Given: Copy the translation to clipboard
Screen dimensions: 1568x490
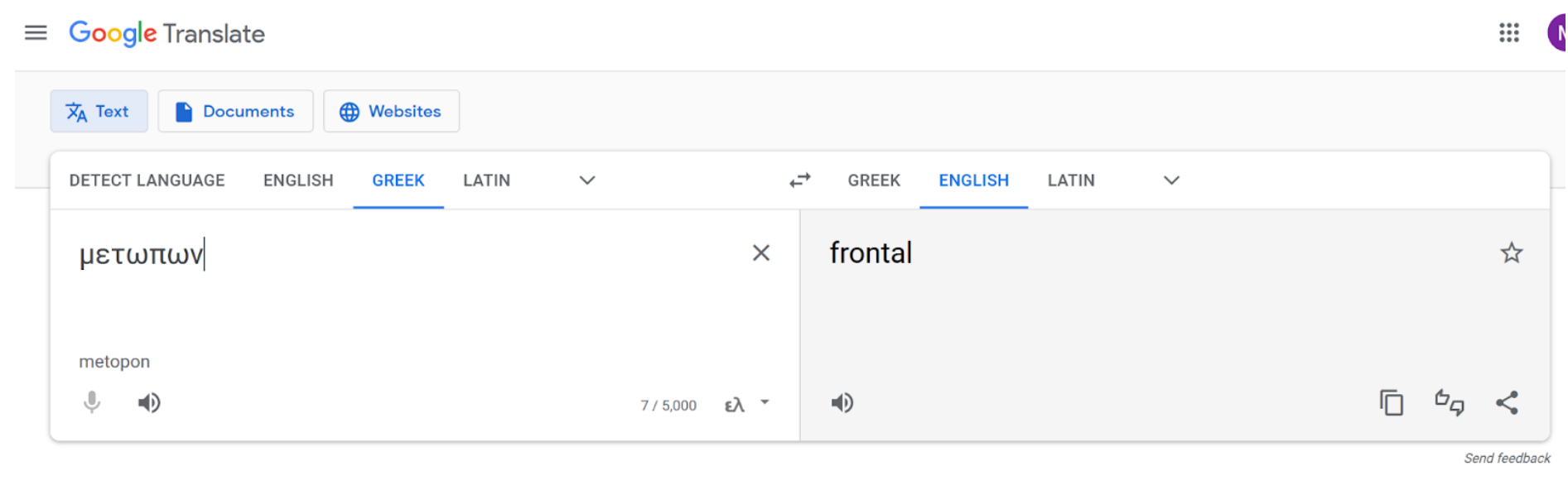Looking at the screenshot, I should pos(1391,403).
